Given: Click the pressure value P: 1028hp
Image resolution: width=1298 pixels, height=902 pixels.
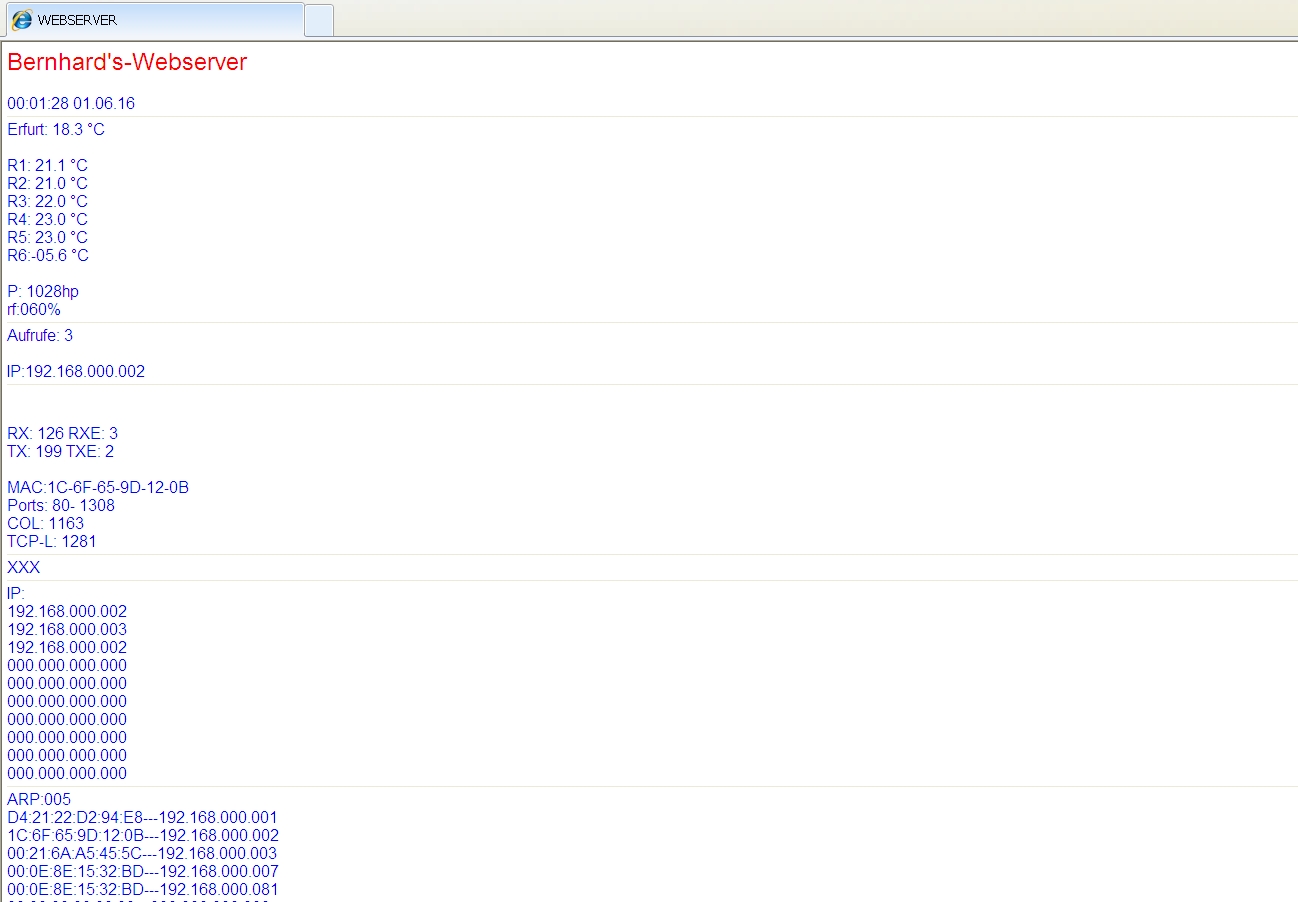Looking at the screenshot, I should pyautogui.click(x=43, y=291).
